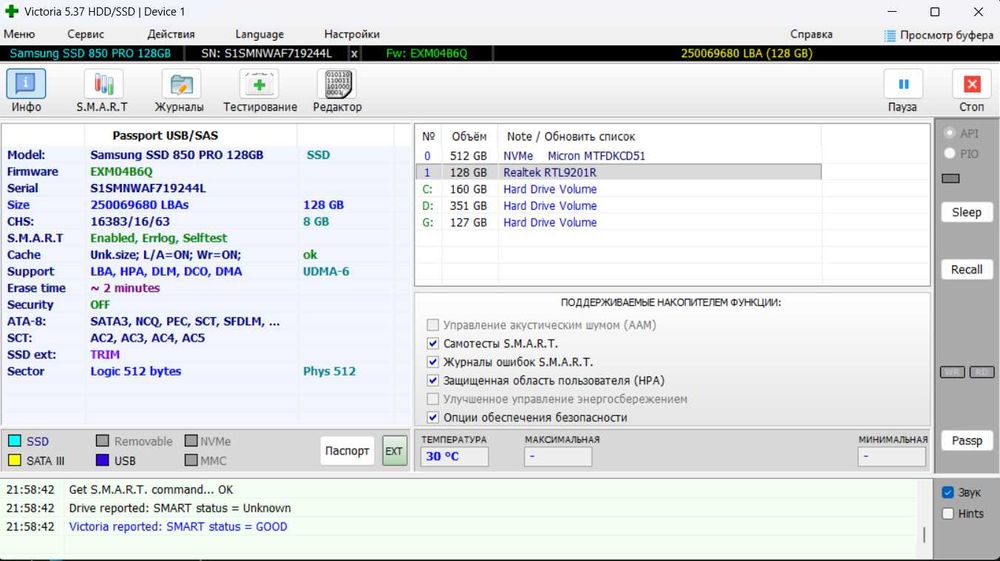Click the green EXT button
Viewport: 1000px width, 561px height.
tap(394, 451)
